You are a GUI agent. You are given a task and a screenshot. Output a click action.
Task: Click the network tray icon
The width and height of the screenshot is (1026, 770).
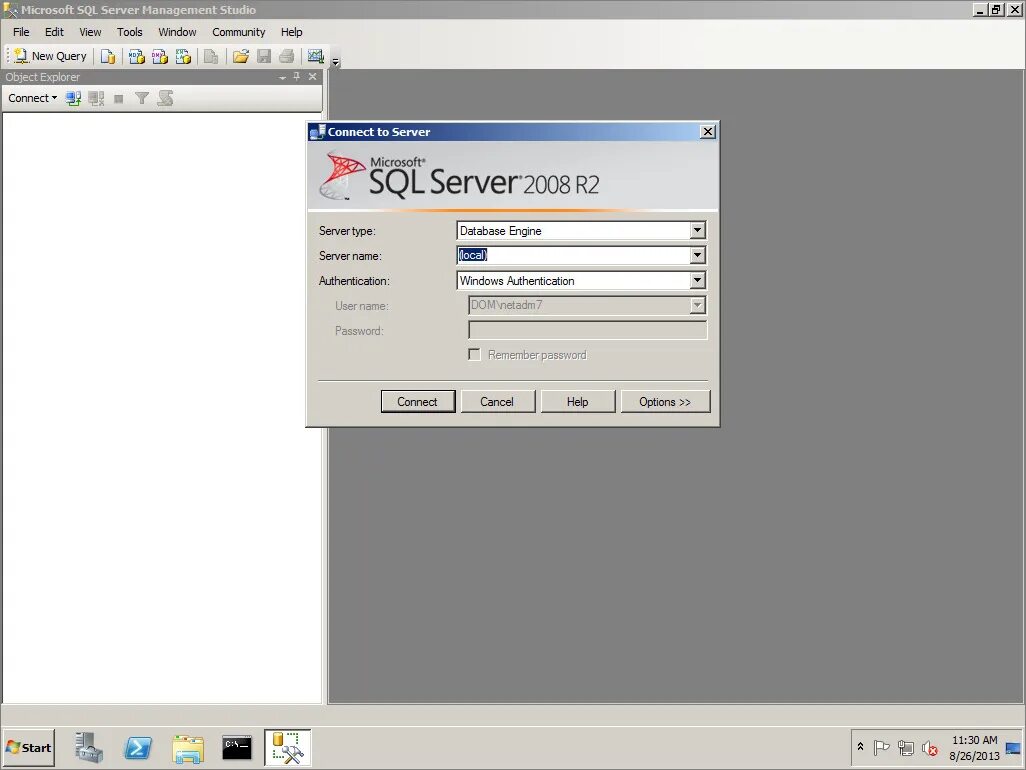906,748
